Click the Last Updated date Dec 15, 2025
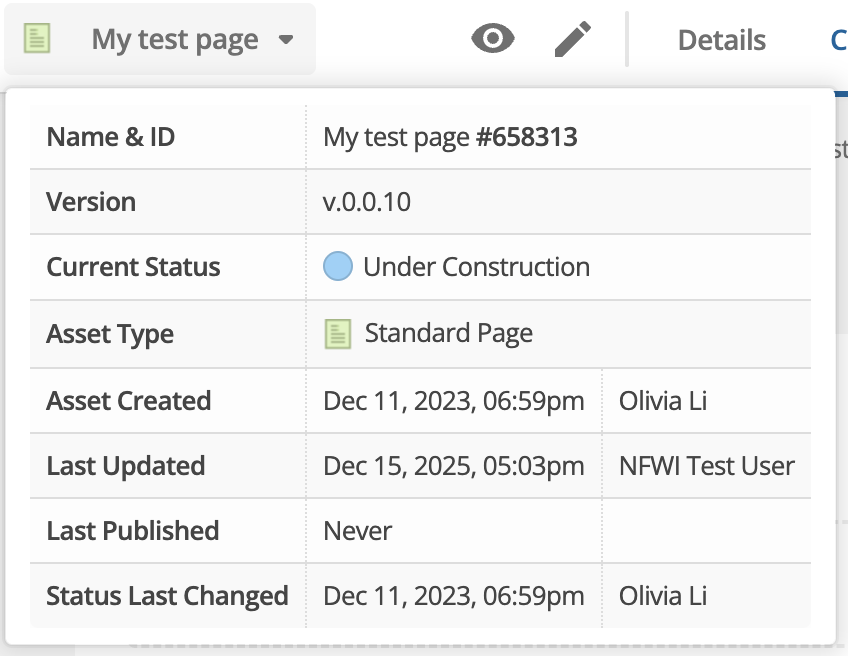Viewport: 848px width, 656px height. pos(454,466)
